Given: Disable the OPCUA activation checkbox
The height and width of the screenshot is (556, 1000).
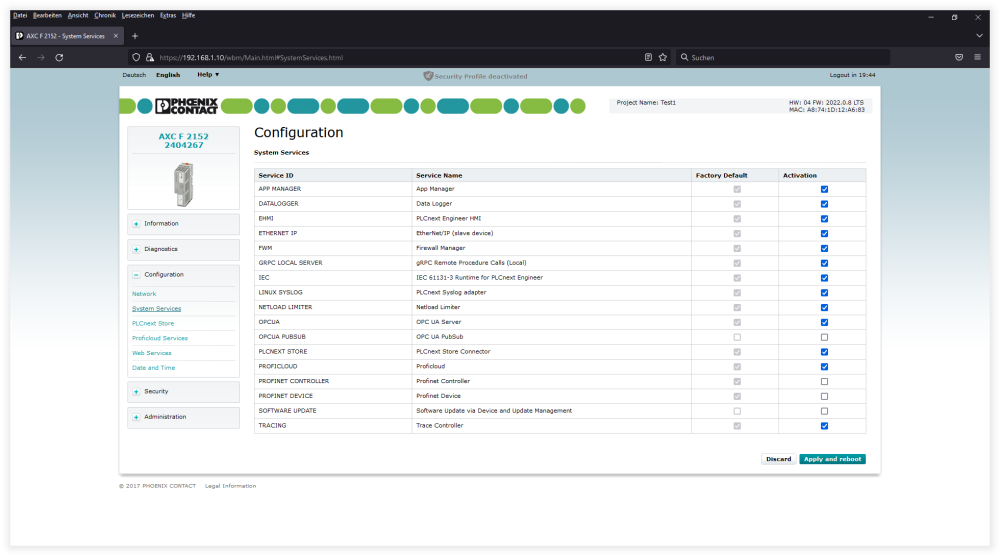Looking at the screenshot, I should click(x=824, y=322).
